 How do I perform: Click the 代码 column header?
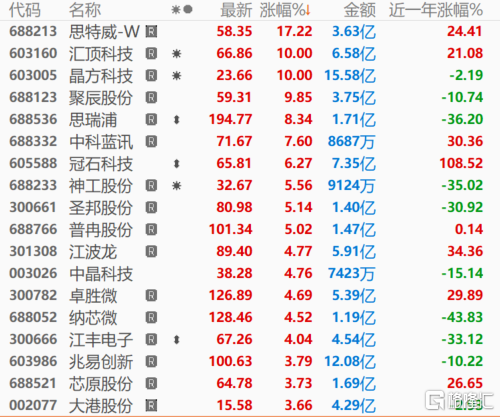25,10
